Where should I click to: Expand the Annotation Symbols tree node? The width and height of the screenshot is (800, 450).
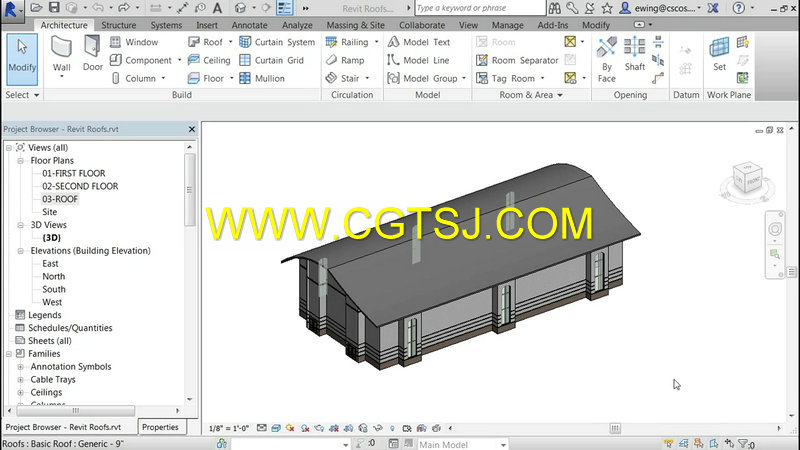(20, 367)
